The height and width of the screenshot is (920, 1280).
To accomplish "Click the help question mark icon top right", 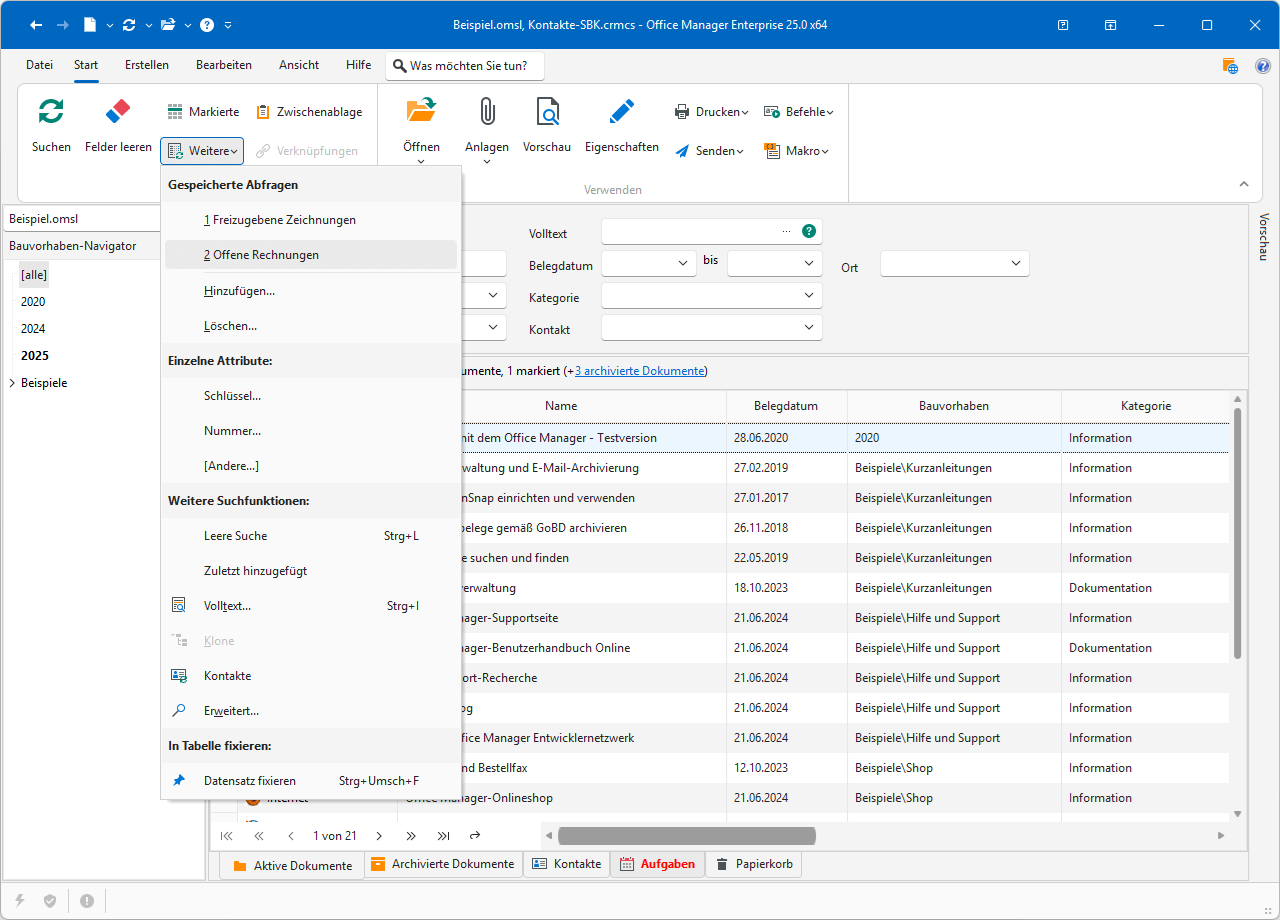I will click(x=1262, y=66).
